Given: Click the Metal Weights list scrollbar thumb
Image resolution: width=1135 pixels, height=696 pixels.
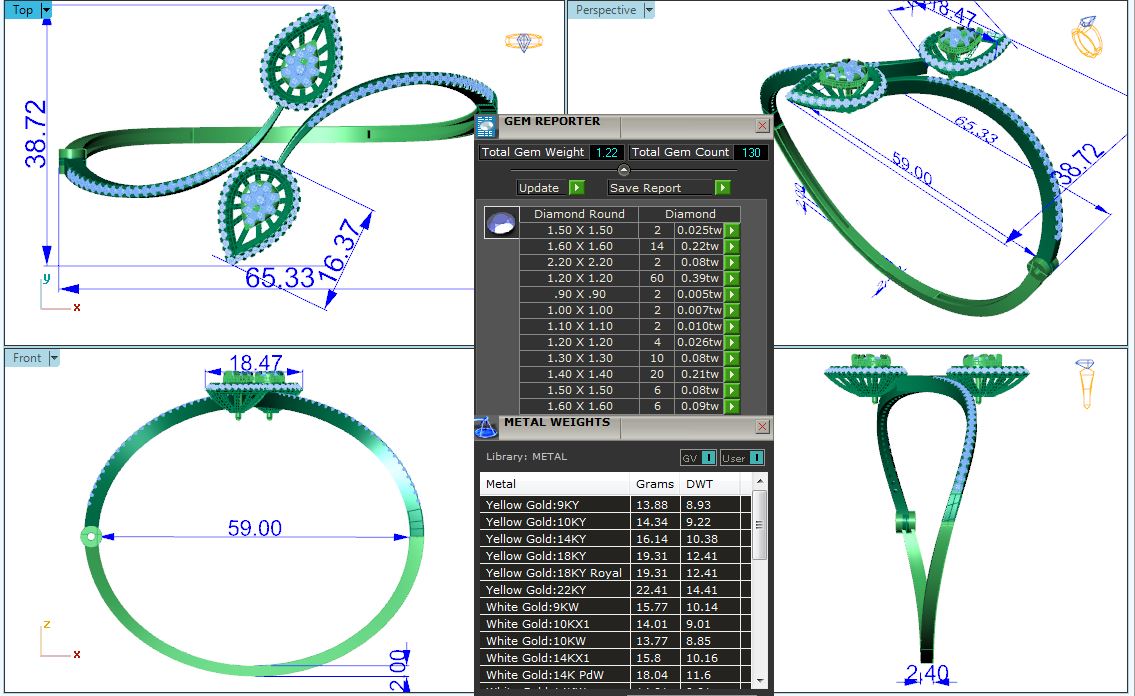Looking at the screenshot, I should click(x=760, y=527).
